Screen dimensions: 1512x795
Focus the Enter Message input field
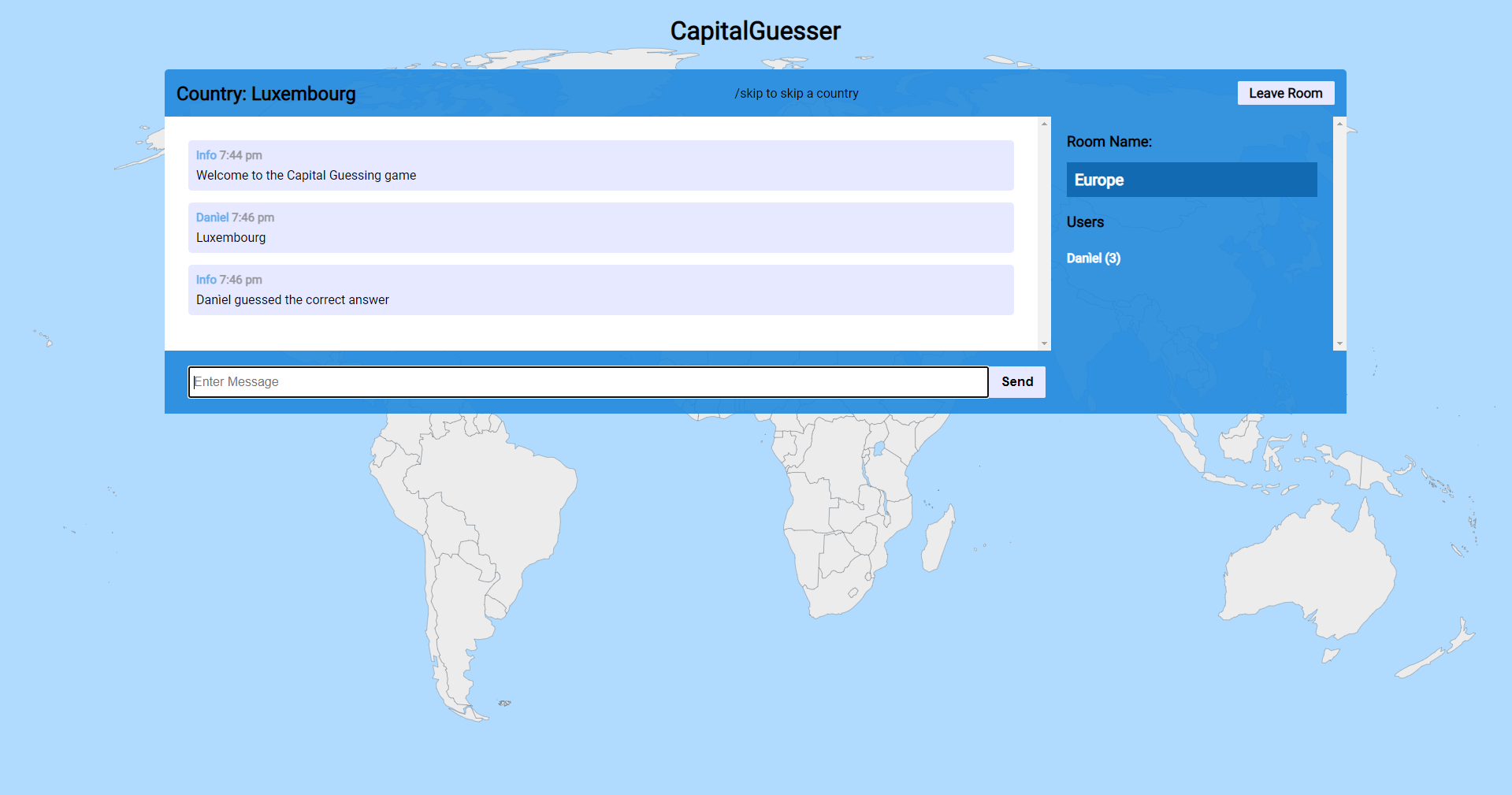(588, 382)
